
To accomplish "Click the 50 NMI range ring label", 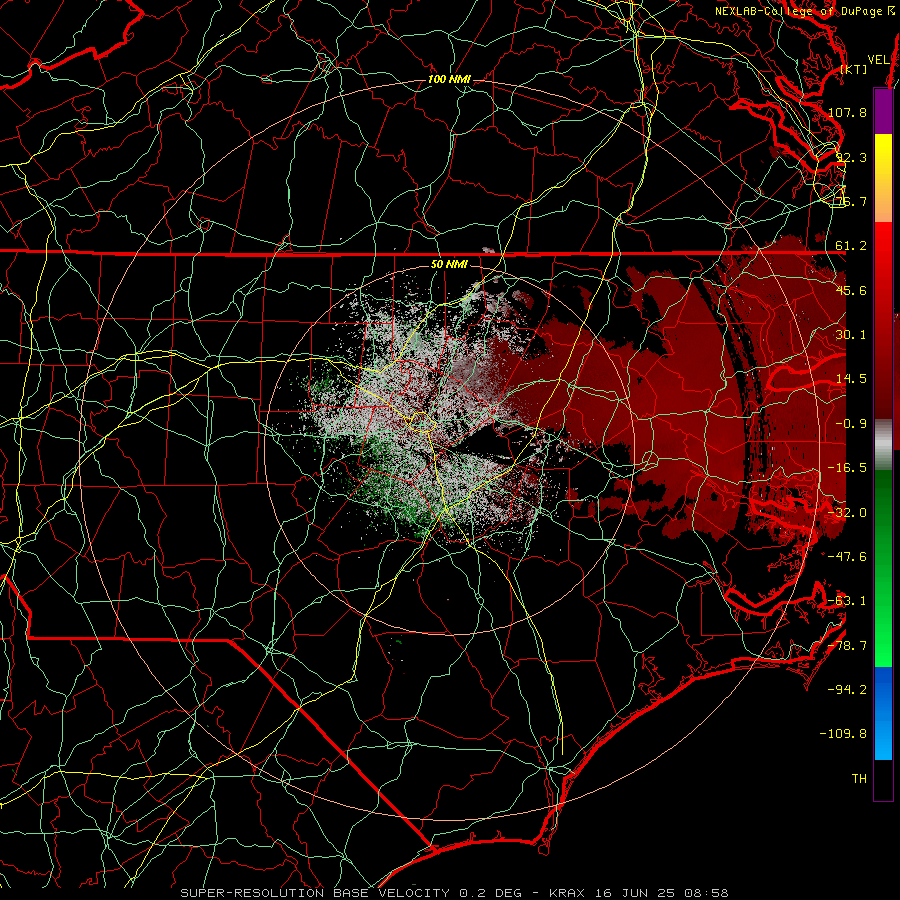I will coord(449,264).
